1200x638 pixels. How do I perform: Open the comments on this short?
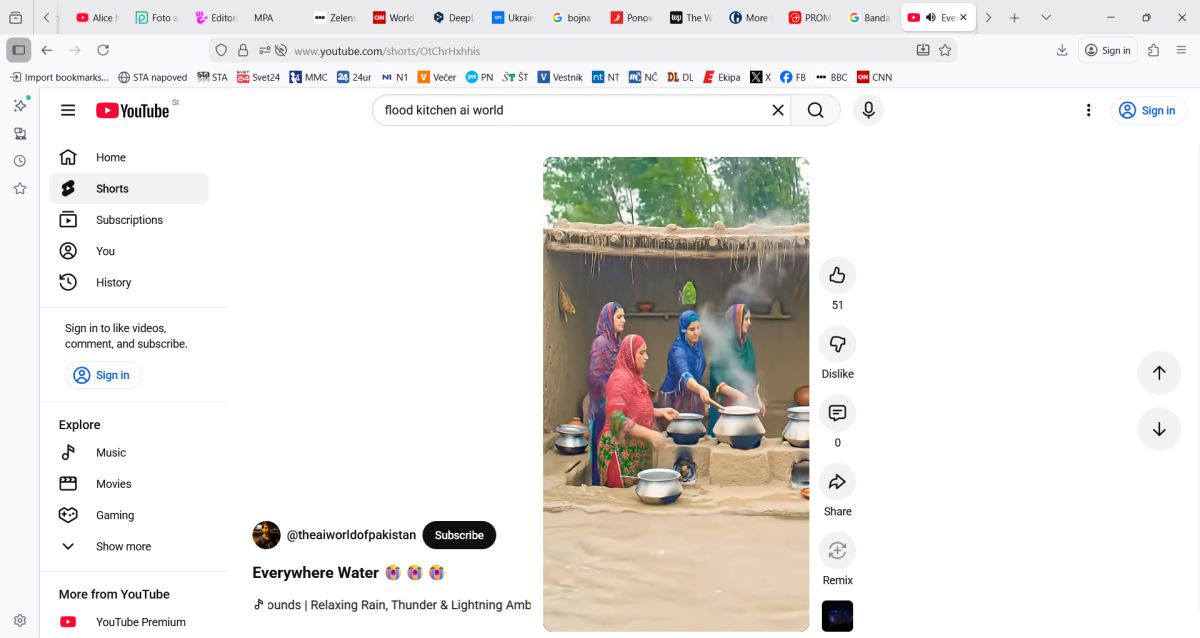pos(837,413)
